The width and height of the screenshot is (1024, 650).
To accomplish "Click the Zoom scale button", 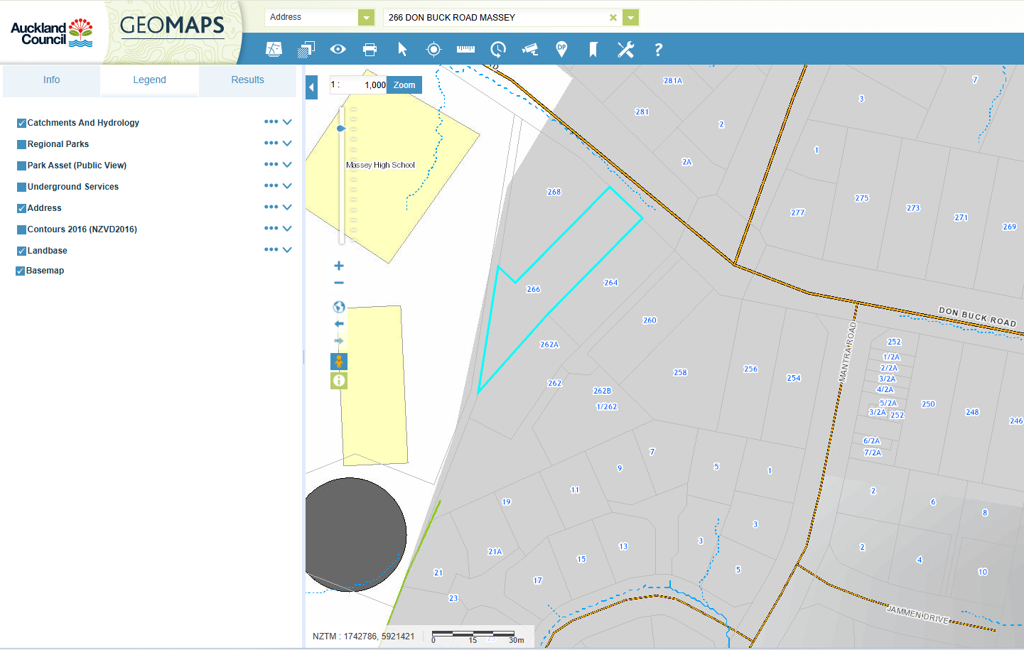I will (x=404, y=85).
